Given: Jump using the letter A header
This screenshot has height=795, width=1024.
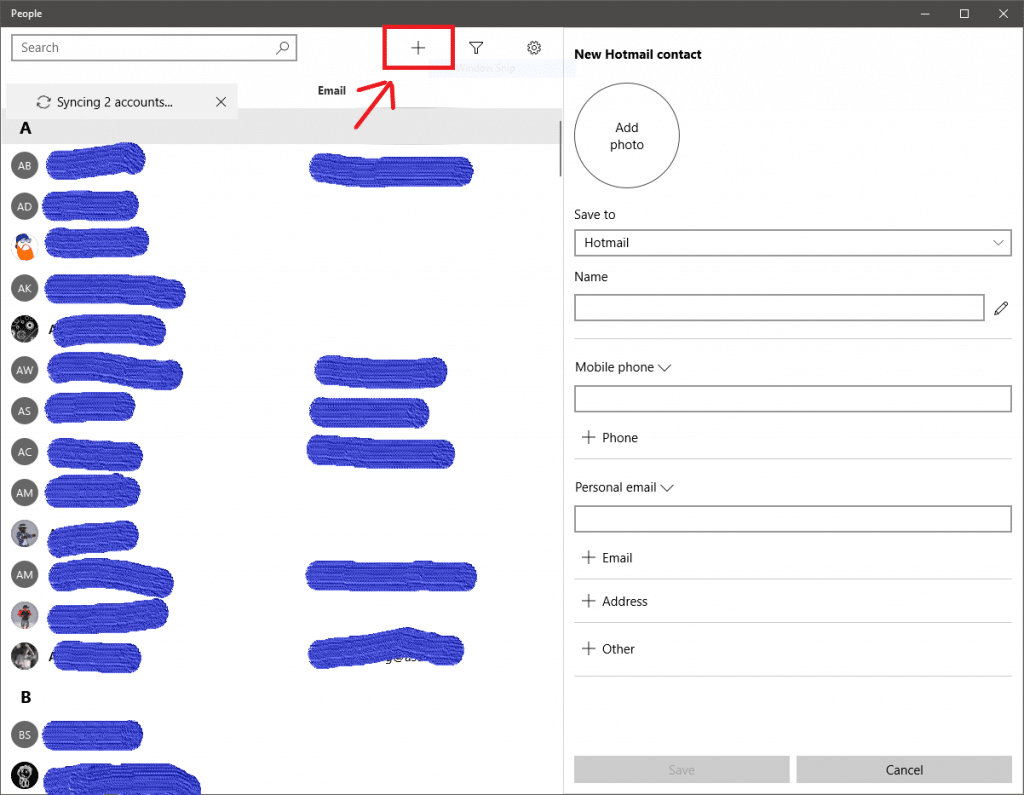Looking at the screenshot, I should [25, 128].
